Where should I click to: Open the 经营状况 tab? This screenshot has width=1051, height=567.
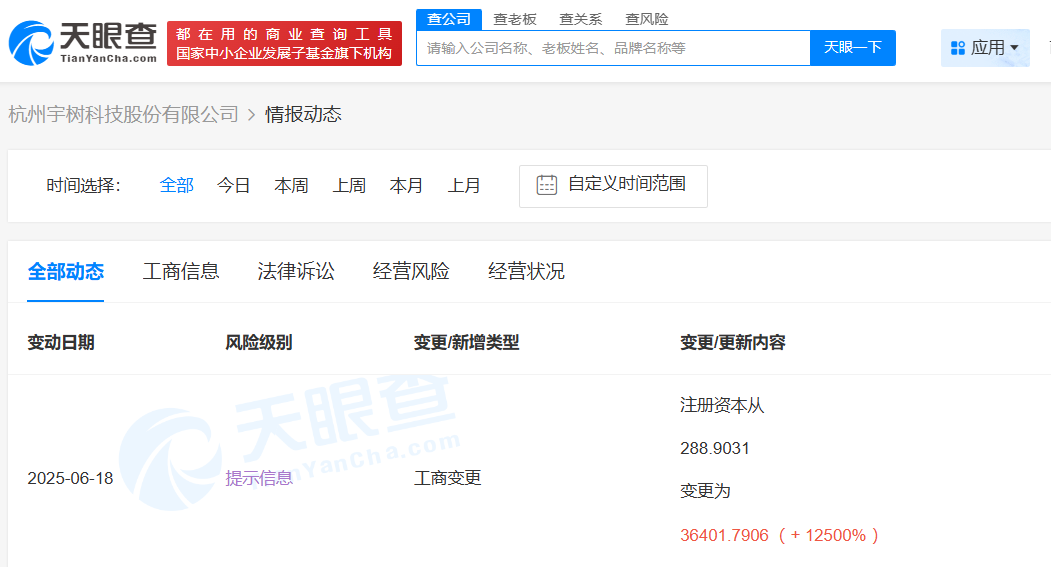pyautogui.click(x=526, y=271)
